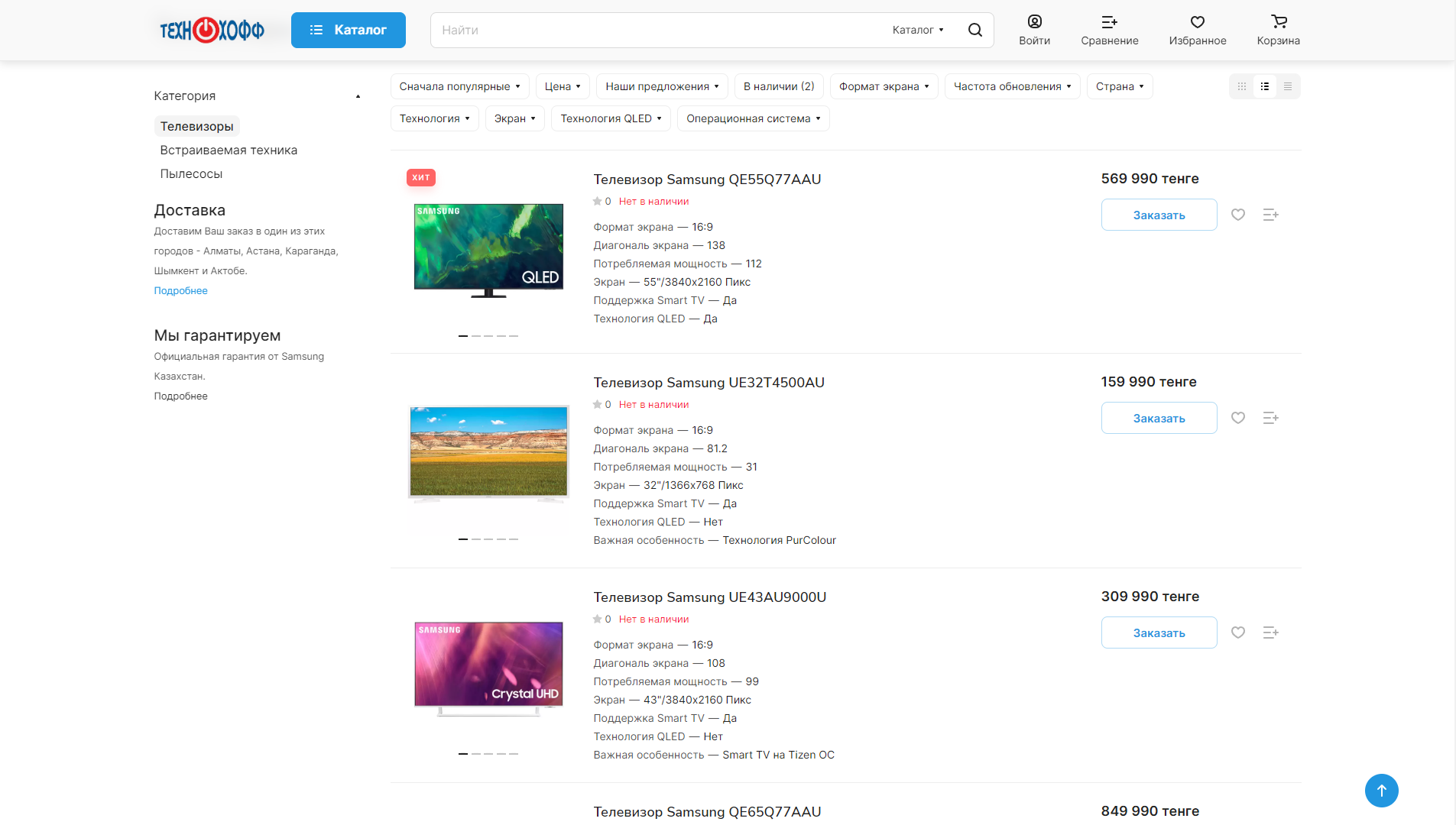Click Подробнее link under Мы гарантируем
The image size is (1456, 825).
point(180,396)
